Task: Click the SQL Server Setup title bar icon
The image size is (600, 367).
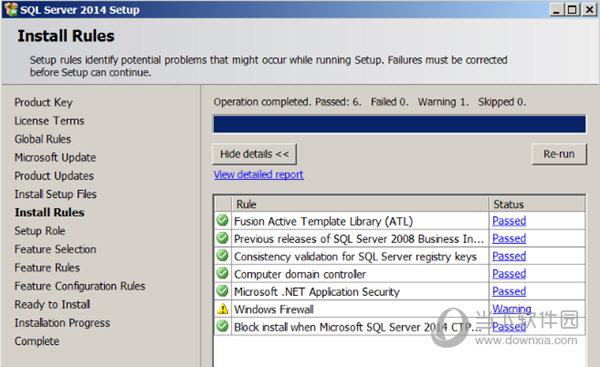Action: [x=11, y=9]
